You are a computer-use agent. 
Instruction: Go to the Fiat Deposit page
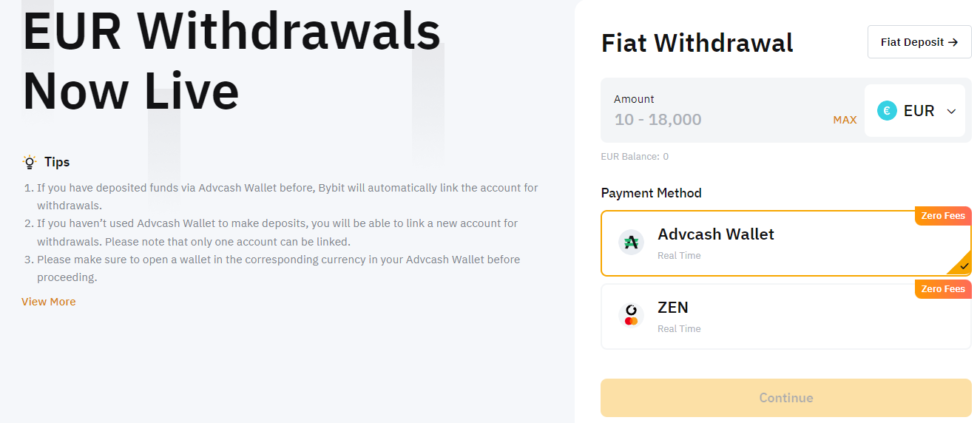pyautogui.click(x=919, y=42)
